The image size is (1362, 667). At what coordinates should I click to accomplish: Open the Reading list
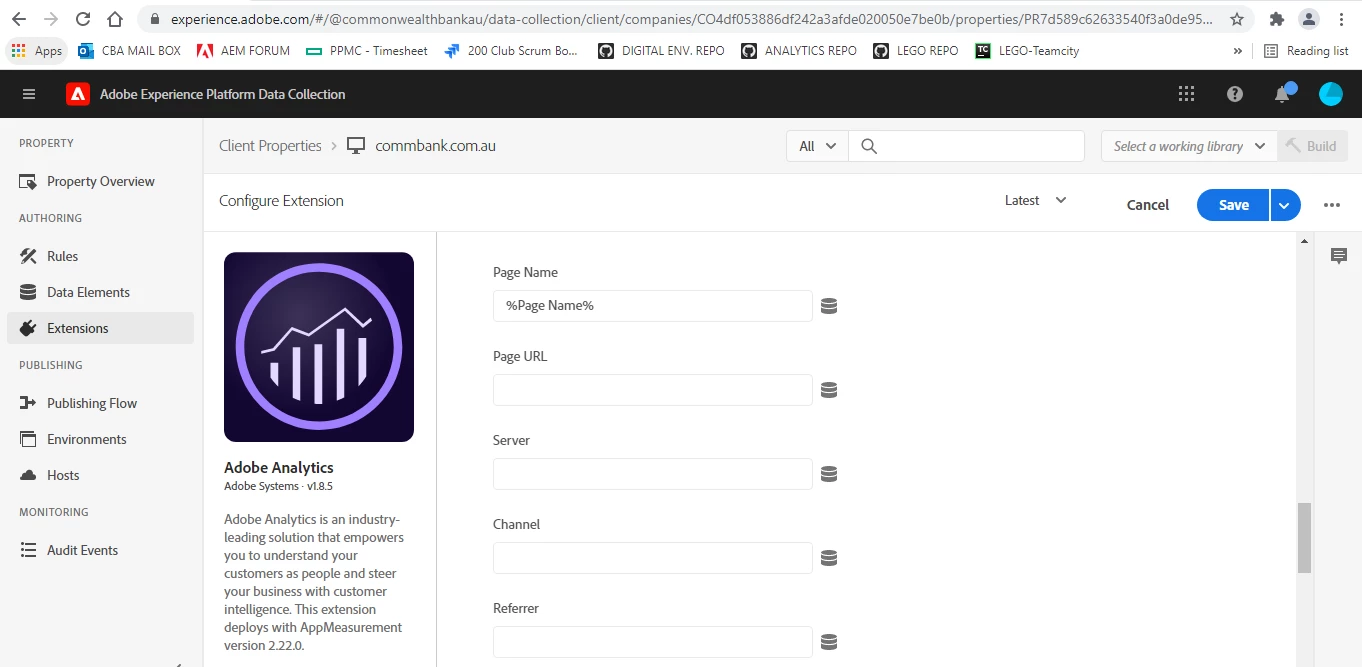tap(1306, 51)
